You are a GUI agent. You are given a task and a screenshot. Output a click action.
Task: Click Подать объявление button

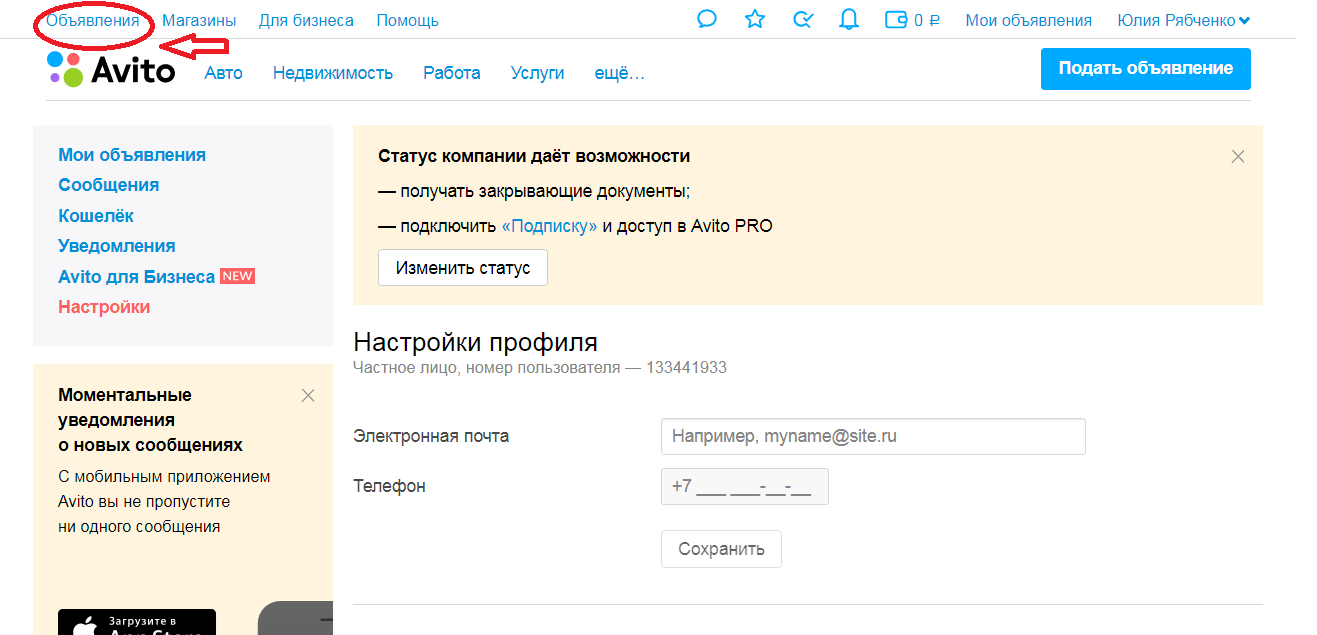pos(1146,69)
